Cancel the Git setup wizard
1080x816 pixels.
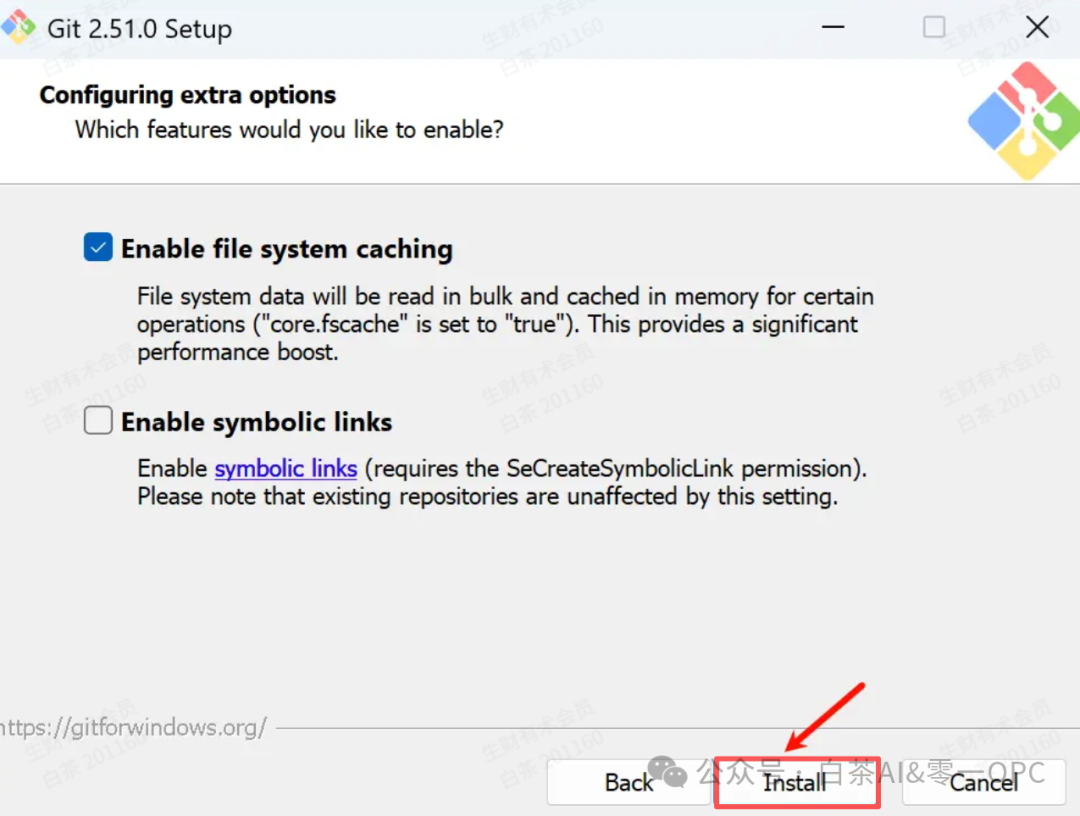(984, 782)
